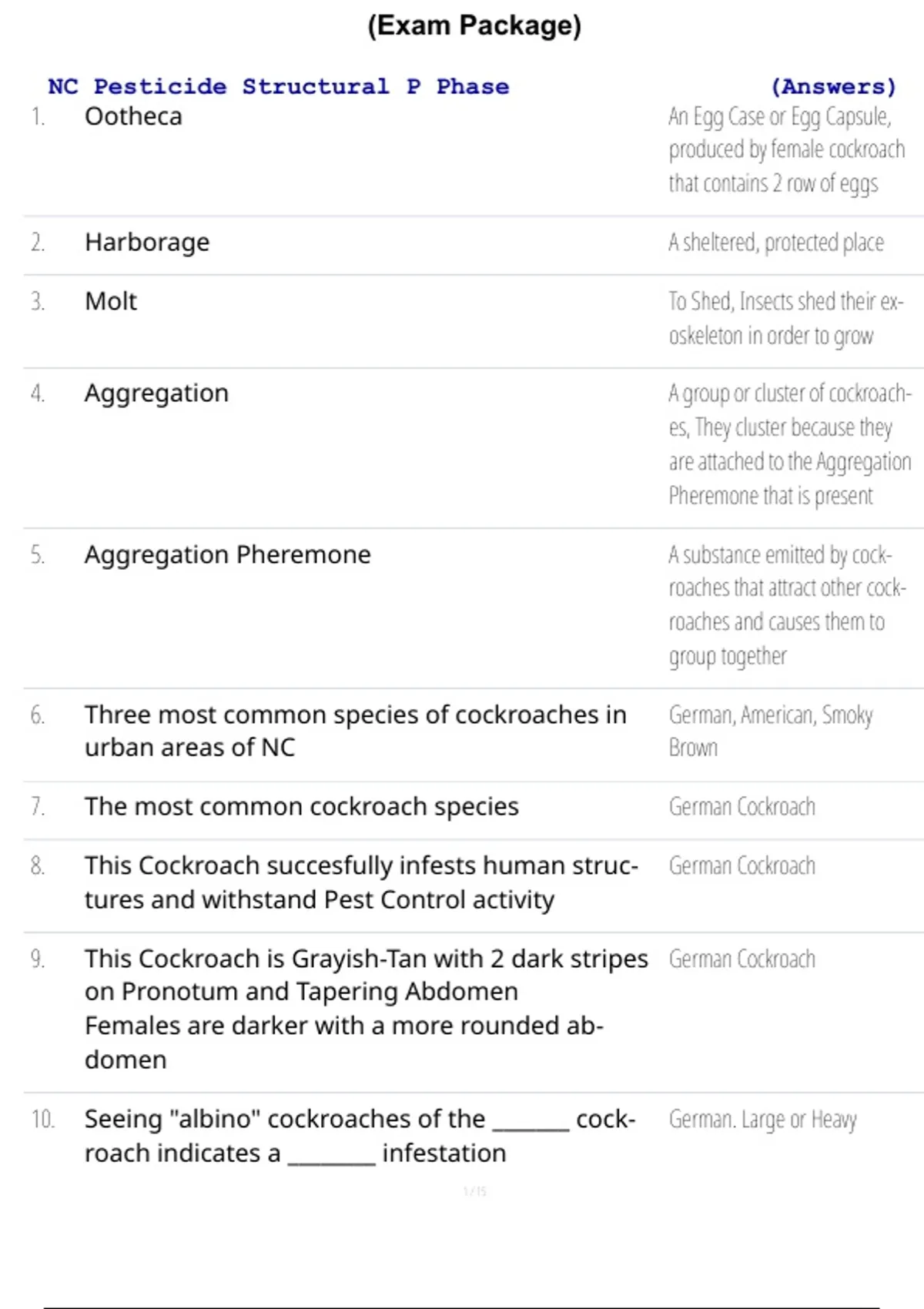Select the 'Aggregation Pheremone' term
The height and width of the screenshot is (1309, 924).
[228, 555]
